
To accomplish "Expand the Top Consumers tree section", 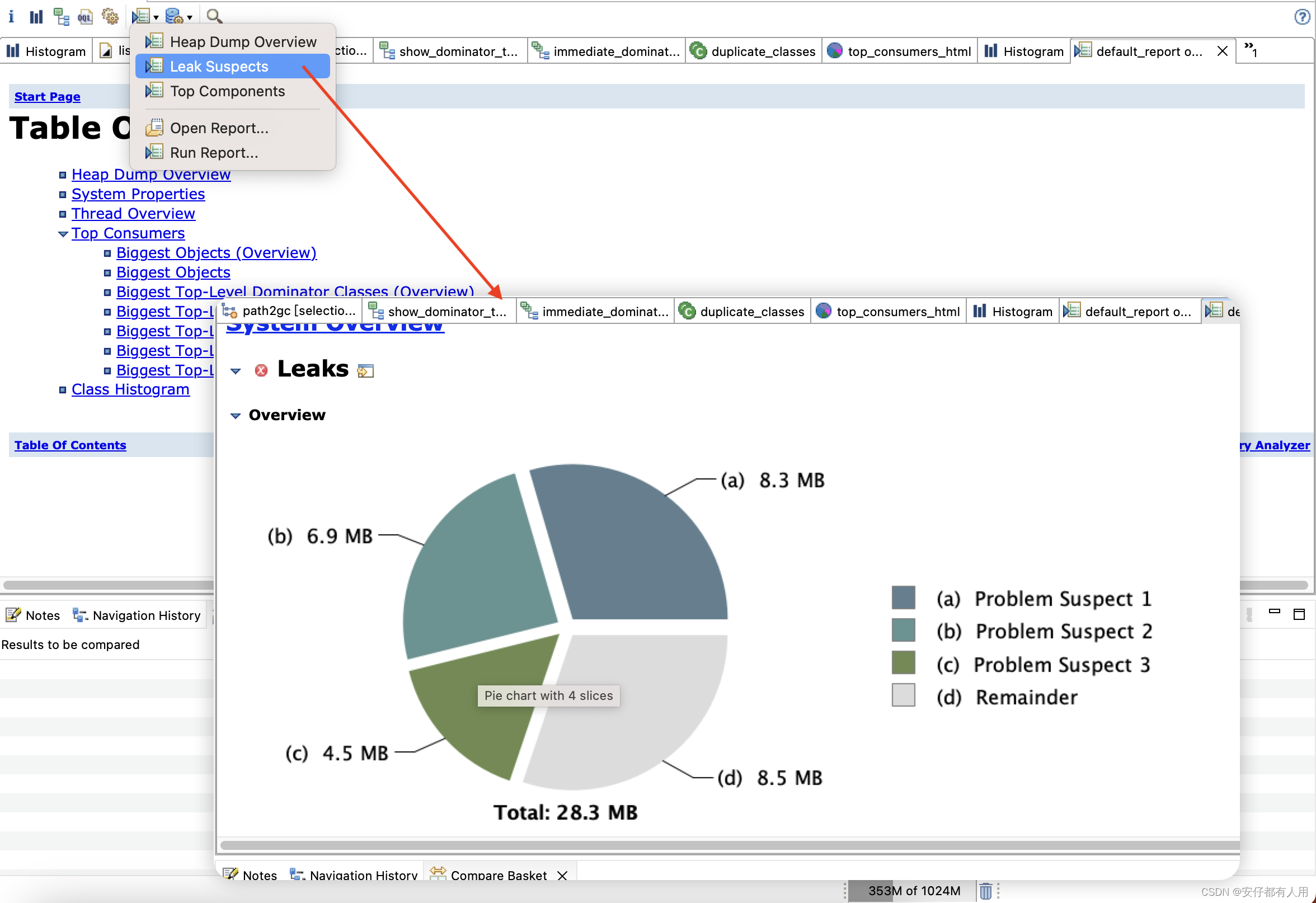I will point(62,232).
